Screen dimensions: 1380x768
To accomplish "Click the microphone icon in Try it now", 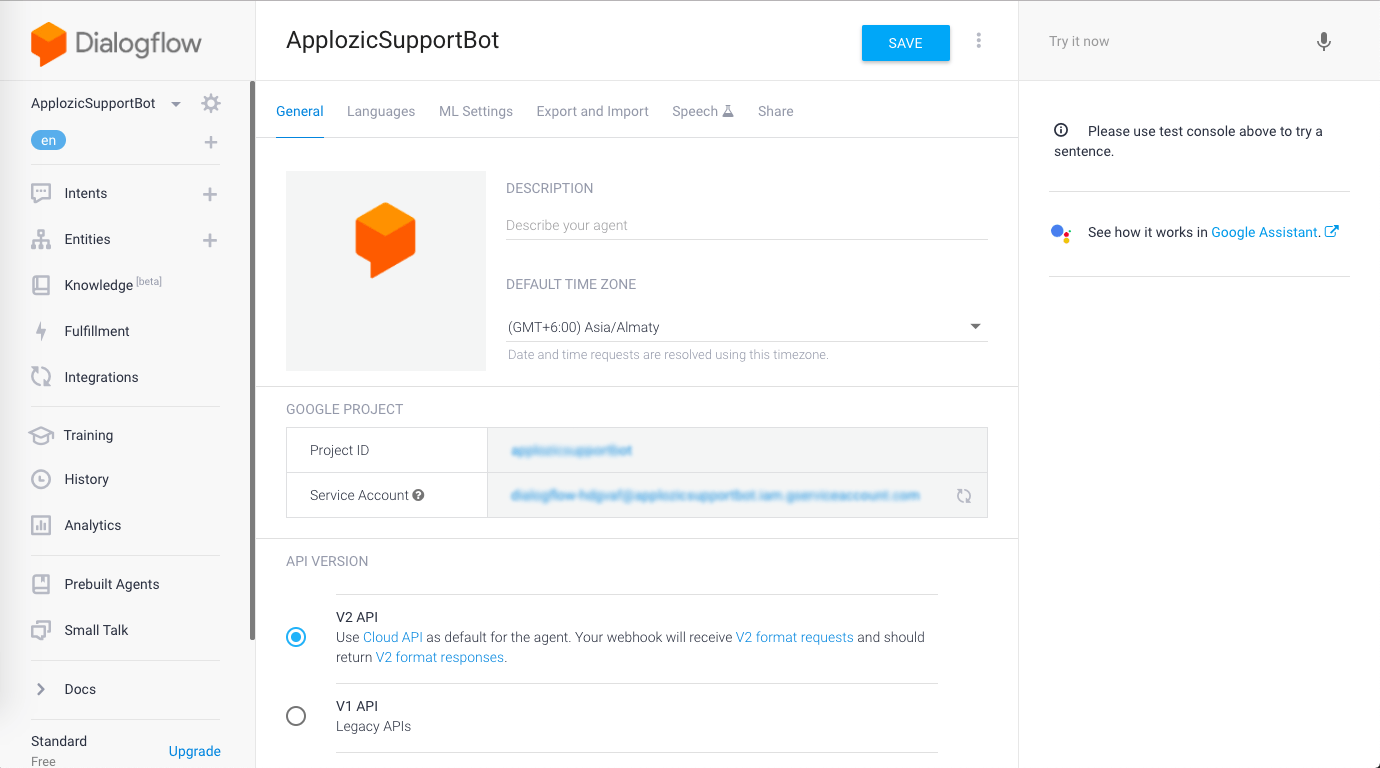I will click(x=1324, y=41).
